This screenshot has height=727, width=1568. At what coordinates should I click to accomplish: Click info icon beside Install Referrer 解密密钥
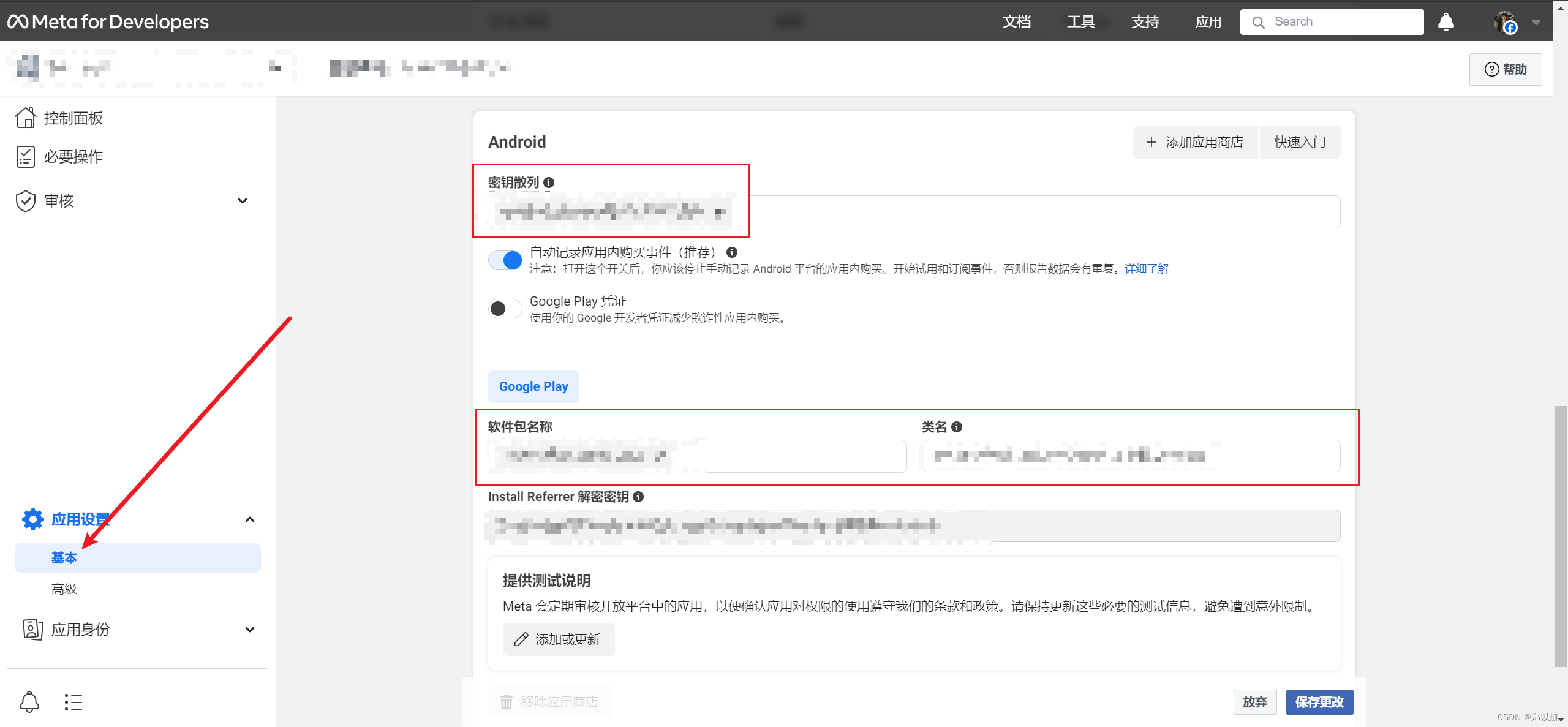click(x=638, y=497)
